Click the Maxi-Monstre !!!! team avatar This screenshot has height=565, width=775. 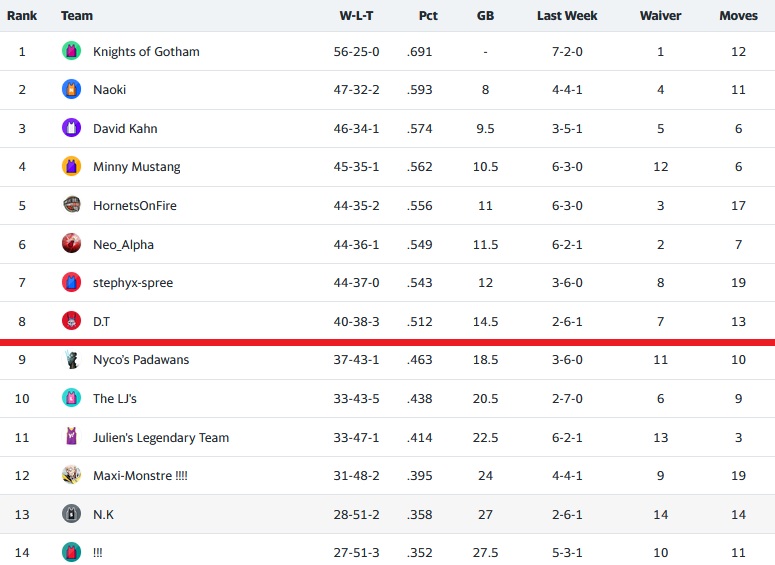[71, 476]
